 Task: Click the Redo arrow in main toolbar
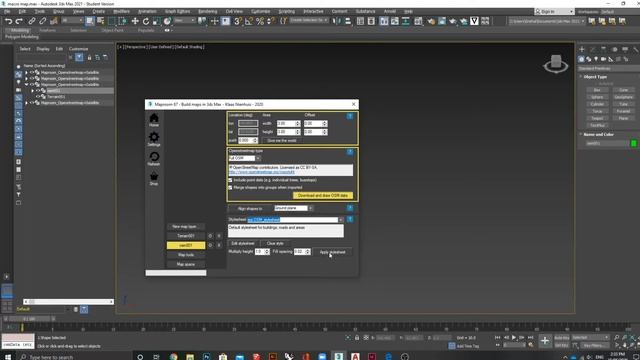coord(19,21)
